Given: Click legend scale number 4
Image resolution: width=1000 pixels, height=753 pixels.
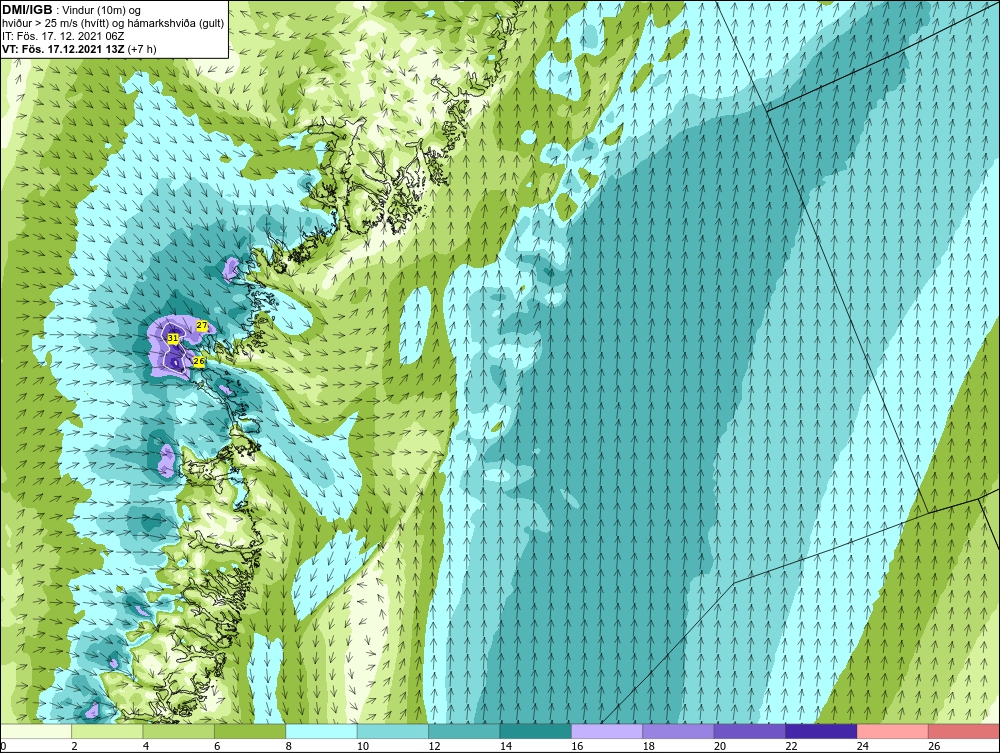Looking at the screenshot, I should 145,746.
